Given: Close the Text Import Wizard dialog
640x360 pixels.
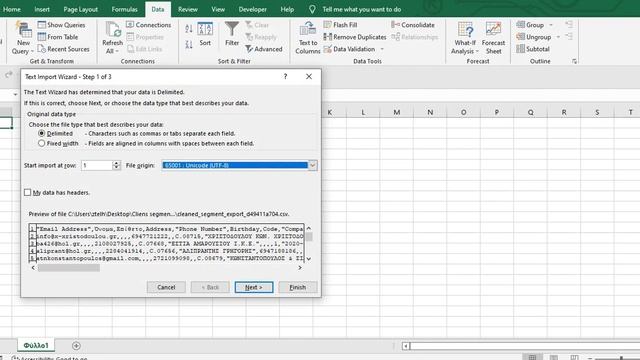Looking at the screenshot, I should coord(309,76).
